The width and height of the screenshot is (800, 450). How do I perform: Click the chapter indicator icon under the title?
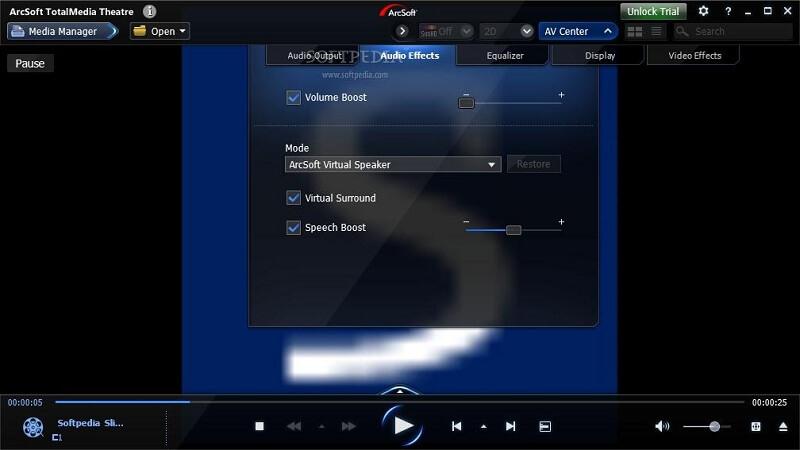coord(57,438)
